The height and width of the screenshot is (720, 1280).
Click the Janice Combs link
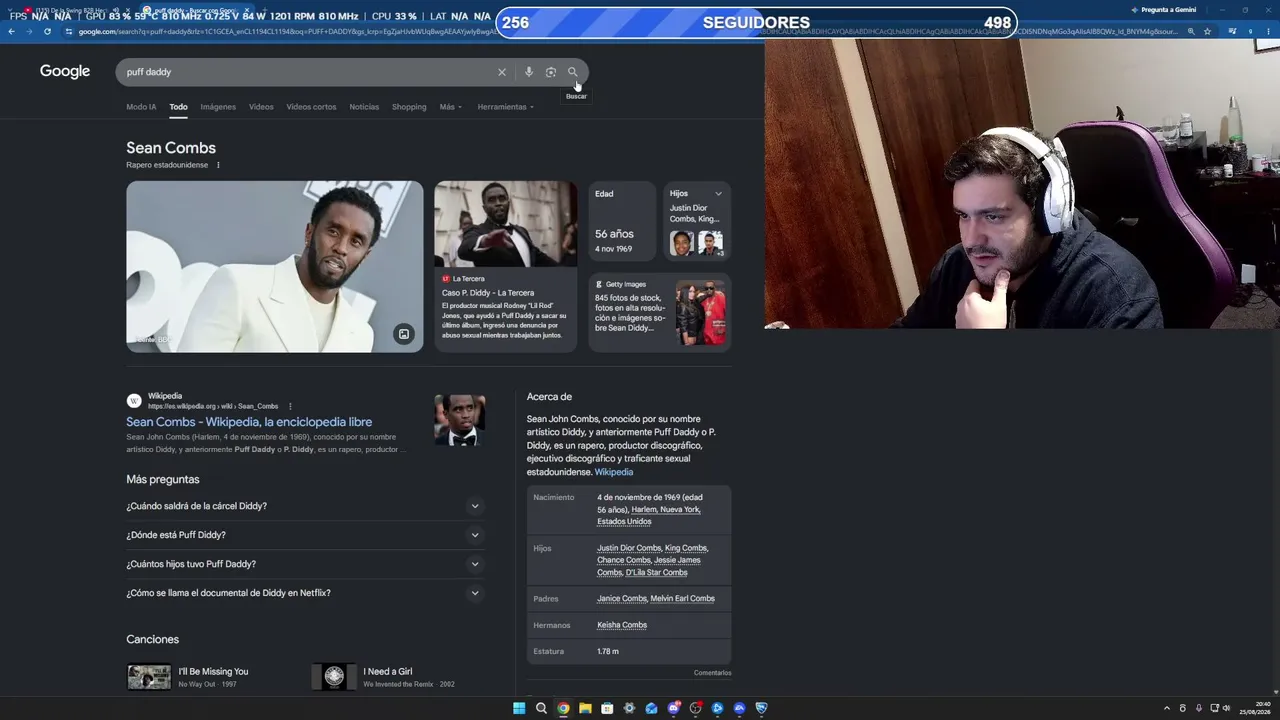tap(622, 599)
